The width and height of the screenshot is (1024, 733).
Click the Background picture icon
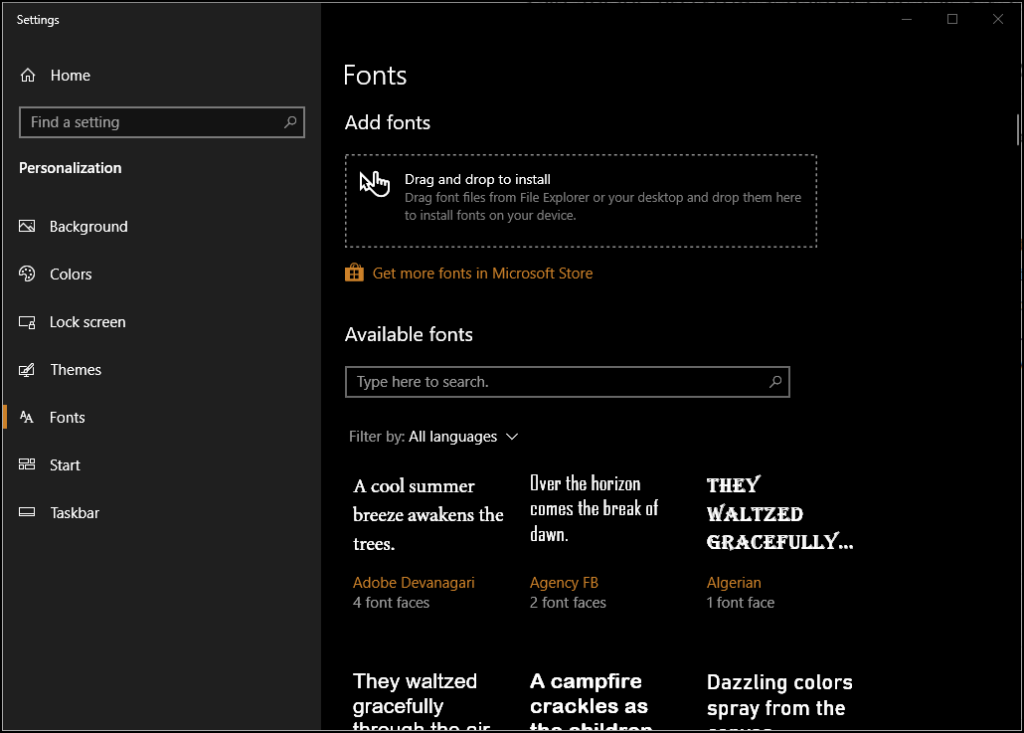point(26,226)
